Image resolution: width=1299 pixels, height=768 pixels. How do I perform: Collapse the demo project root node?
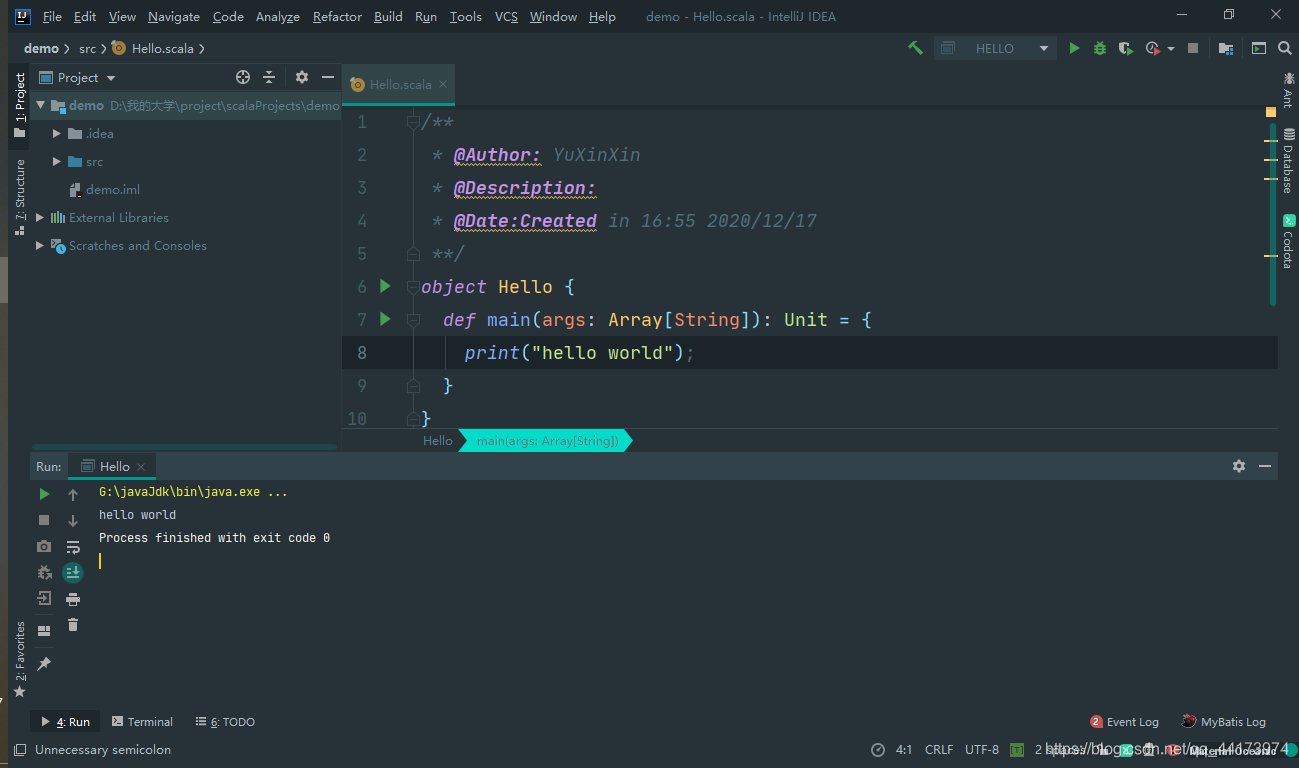point(40,105)
